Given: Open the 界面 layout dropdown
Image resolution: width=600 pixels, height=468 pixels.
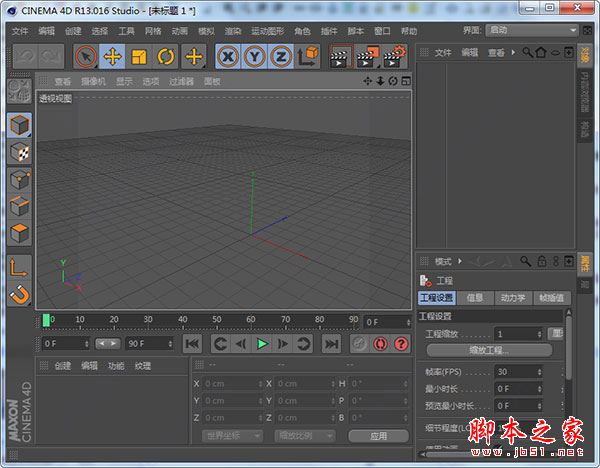Looking at the screenshot, I should coord(529,30).
